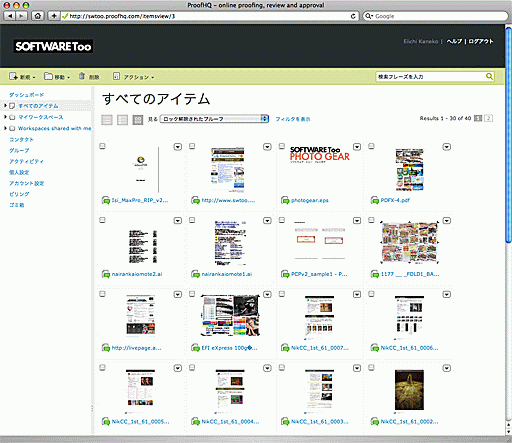
Task: Open the photogear.eps file link
Action: point(310,200)
